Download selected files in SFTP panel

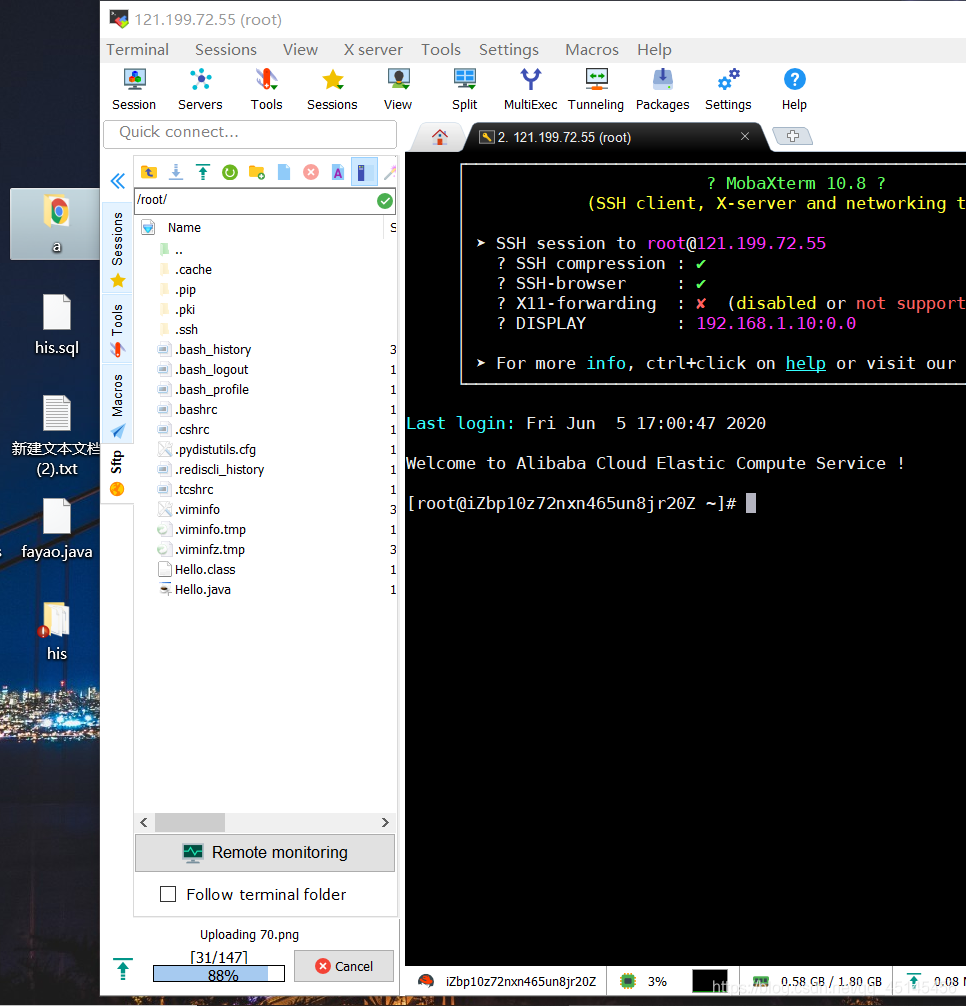pyautogui.click(x=176, y=172)
